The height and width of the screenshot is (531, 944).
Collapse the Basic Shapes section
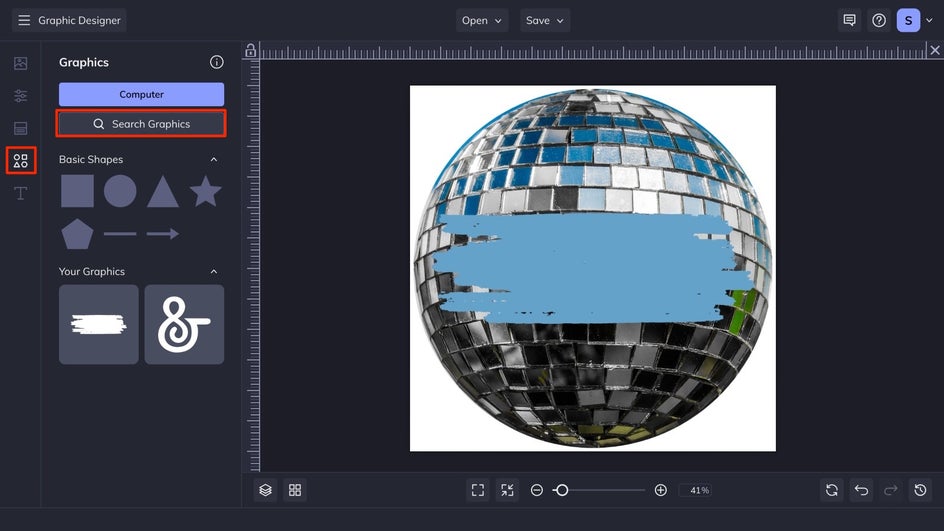(213, 159)
